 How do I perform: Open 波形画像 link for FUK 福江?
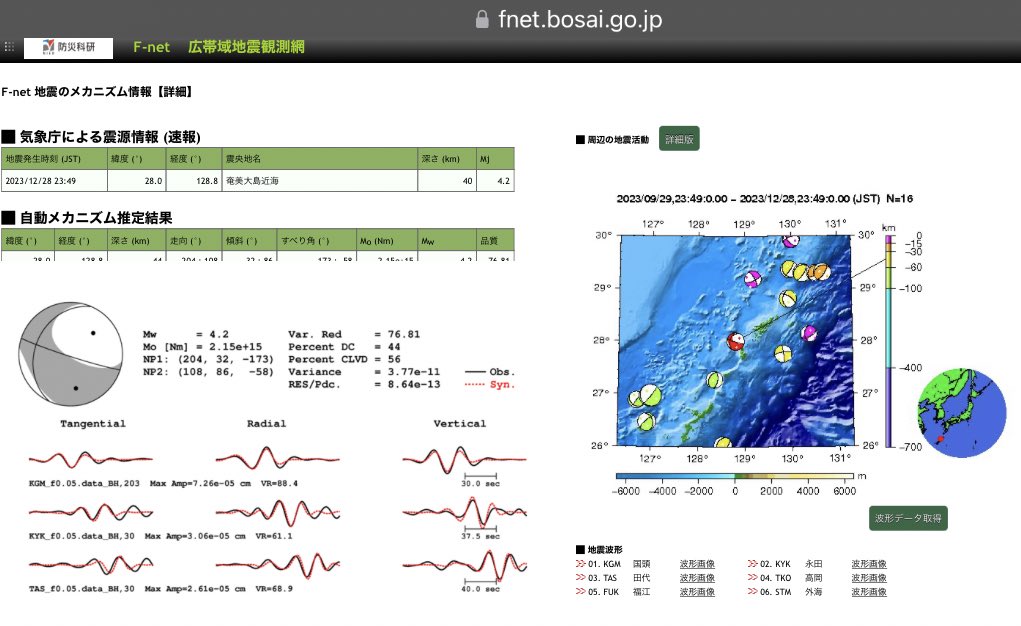coord(697,592)
